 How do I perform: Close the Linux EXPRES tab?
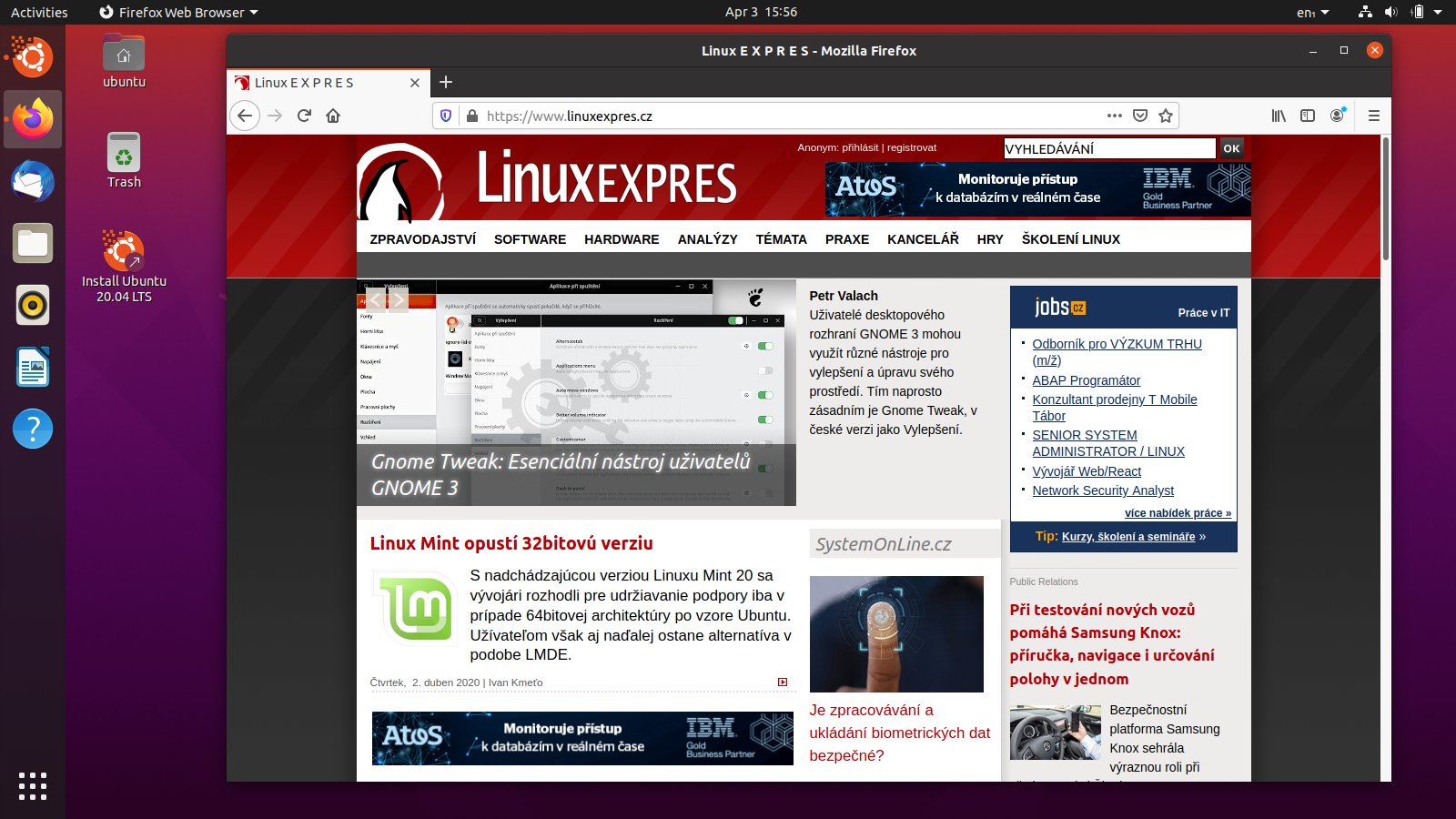[x=415, y=82]
